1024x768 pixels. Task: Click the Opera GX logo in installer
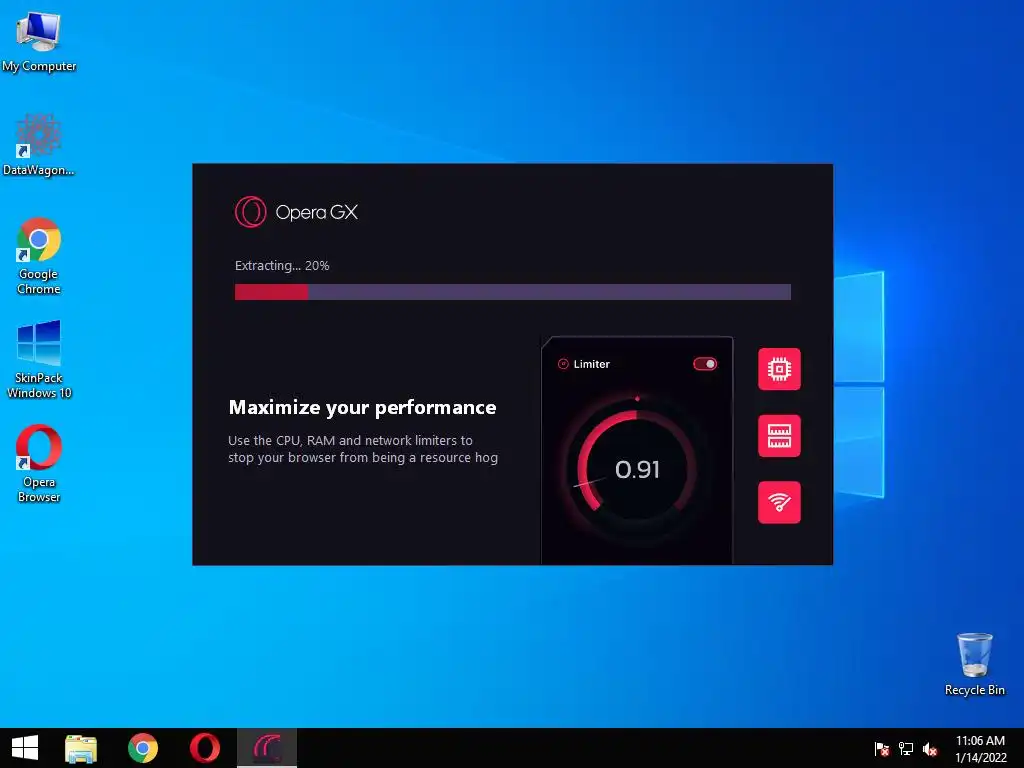pyautogui.click(x=251, y=212)
